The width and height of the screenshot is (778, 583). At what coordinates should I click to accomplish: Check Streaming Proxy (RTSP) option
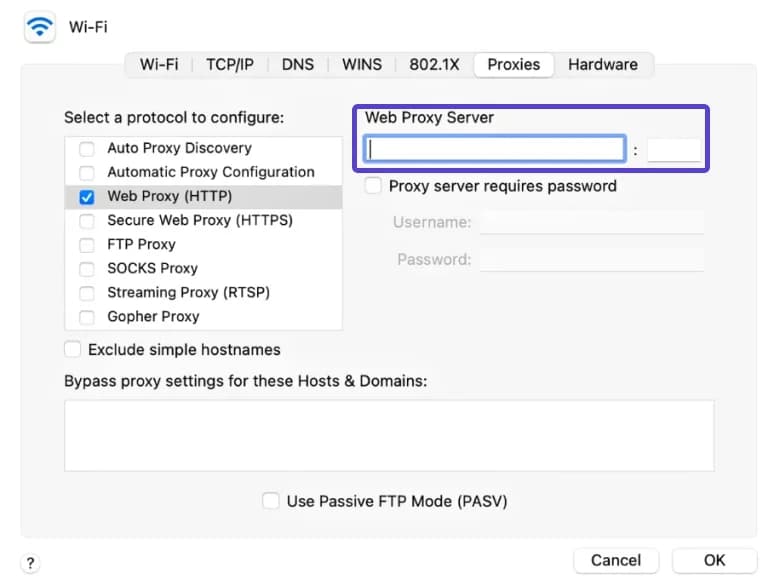point(87,293)
